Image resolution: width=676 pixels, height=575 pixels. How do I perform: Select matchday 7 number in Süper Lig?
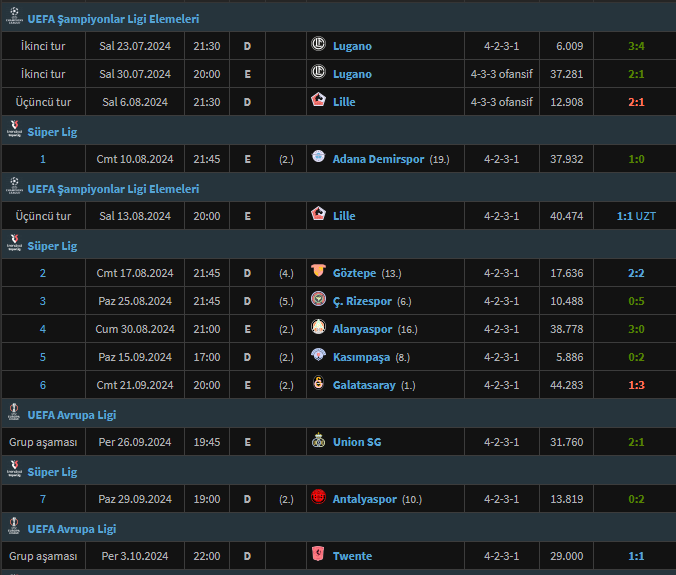click(43, 499)
